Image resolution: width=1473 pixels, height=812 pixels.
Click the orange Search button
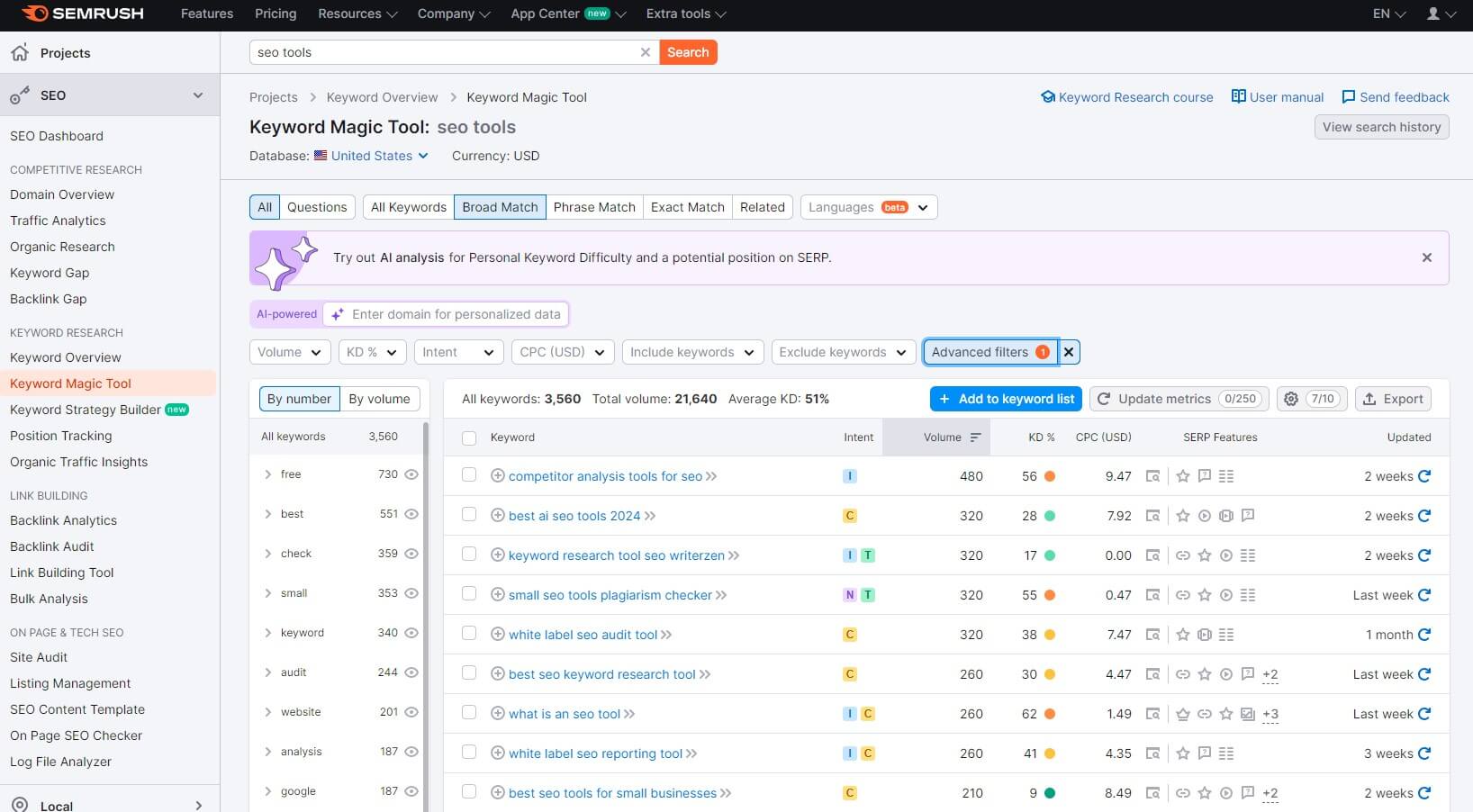(688, 52)
